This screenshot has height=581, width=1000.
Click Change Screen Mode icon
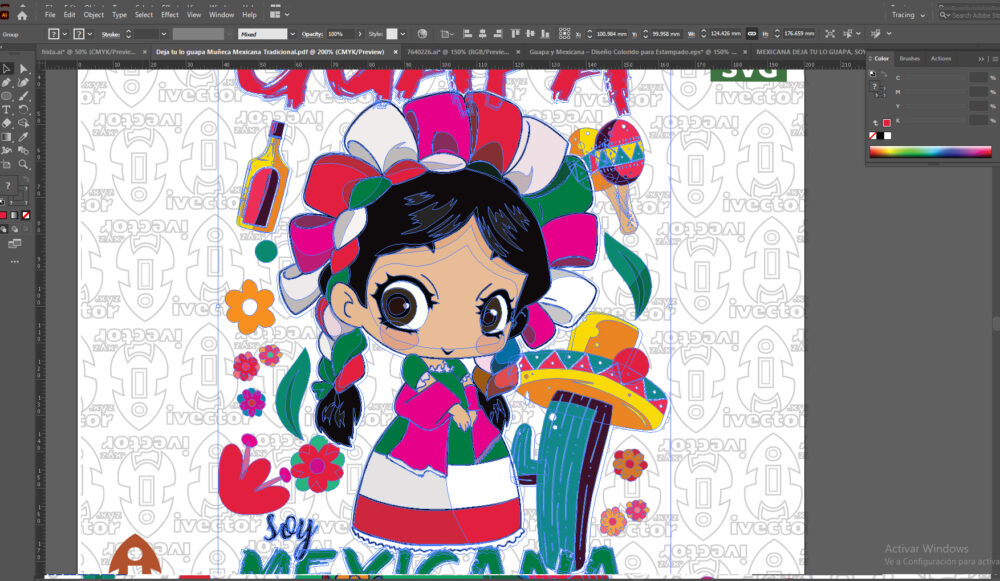(15, 244)
